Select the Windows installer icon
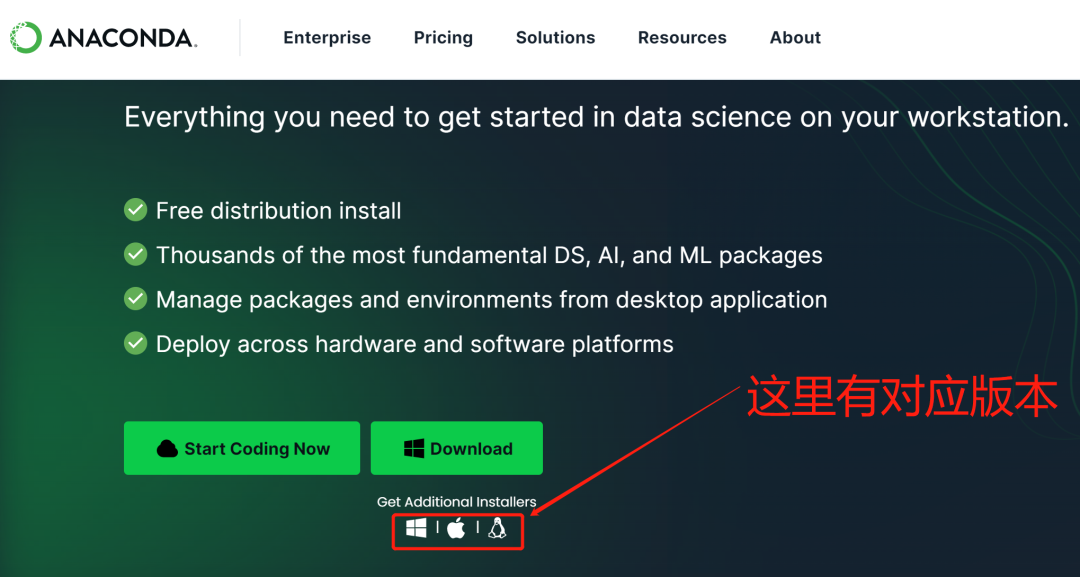Screen dimensions: 1080x577 tap(416, 529)
